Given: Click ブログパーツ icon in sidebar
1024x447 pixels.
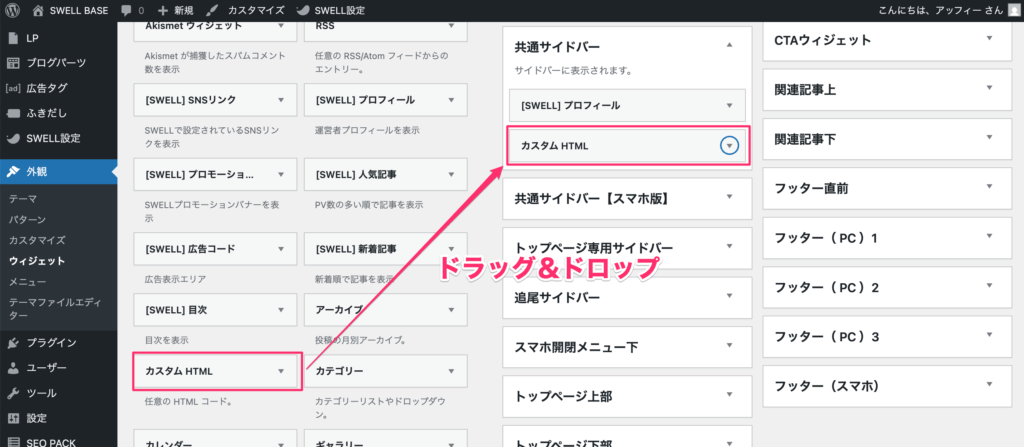Looking at the screenshot, I should click(x=12, y=63).
